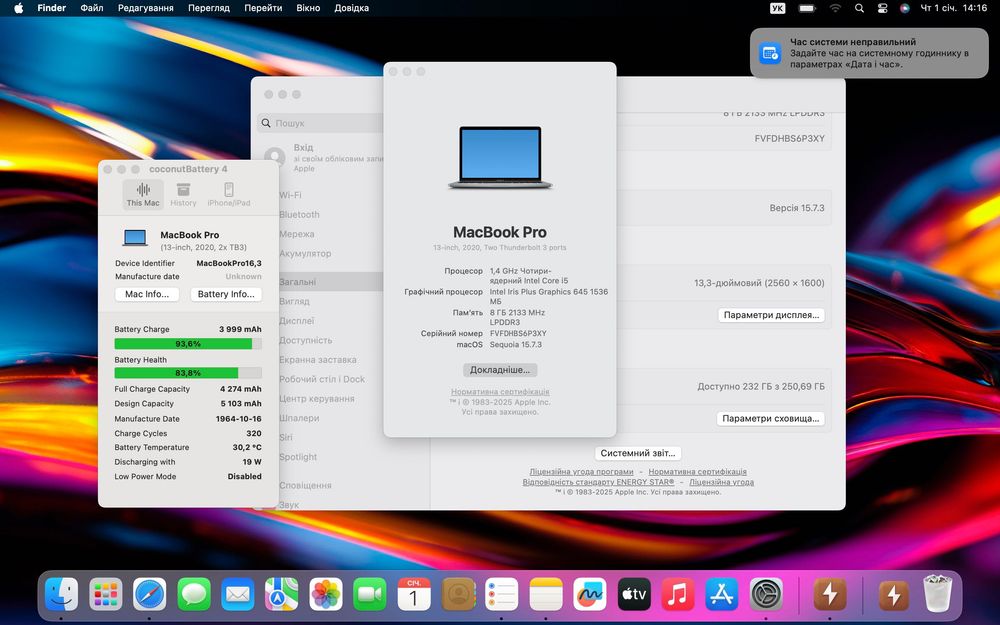Screen dimensions: 1000x625
Task: Open Music app in the Dock
Action: (678, 594)
